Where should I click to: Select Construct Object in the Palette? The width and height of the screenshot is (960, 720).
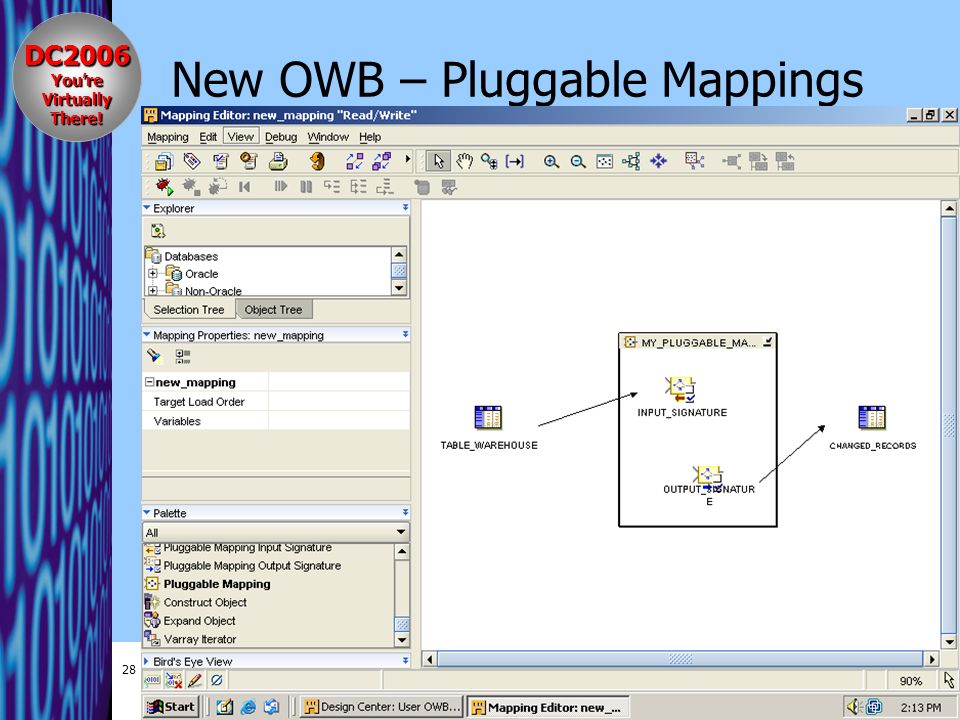[x=205, y=602]
